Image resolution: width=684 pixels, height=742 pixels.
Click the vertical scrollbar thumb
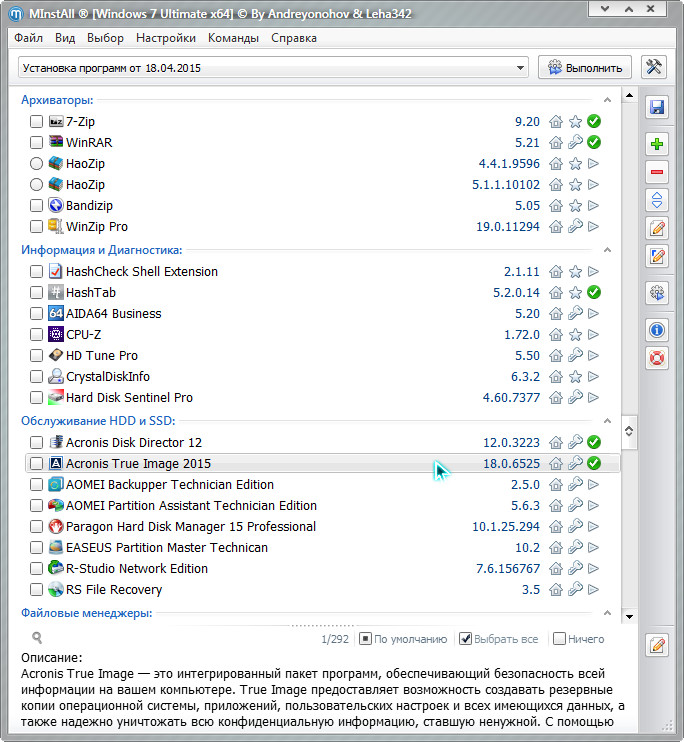(x=629, y=431)
